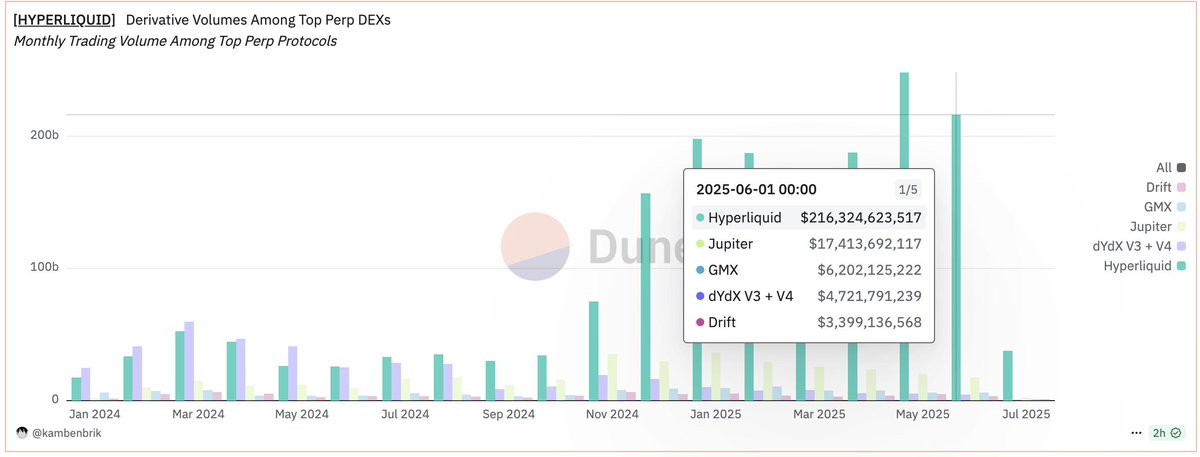
Task: Click the Nov 2024 Hyperliquid bar
Action: (593, 351)
